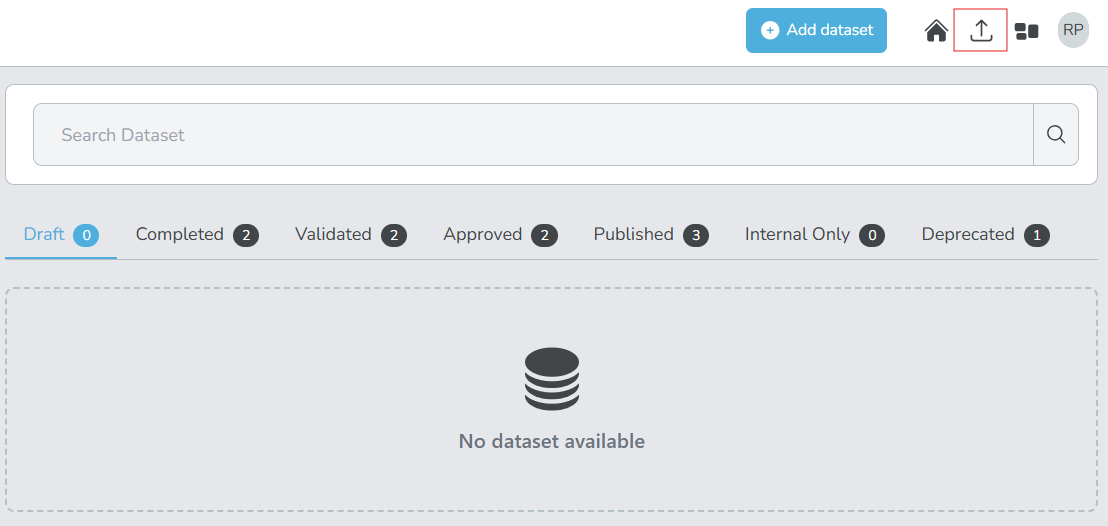Open the dashboard layout icon
Image resolution: width=1108 pixels, height=526 pixels.
[x=1026, y=31]
